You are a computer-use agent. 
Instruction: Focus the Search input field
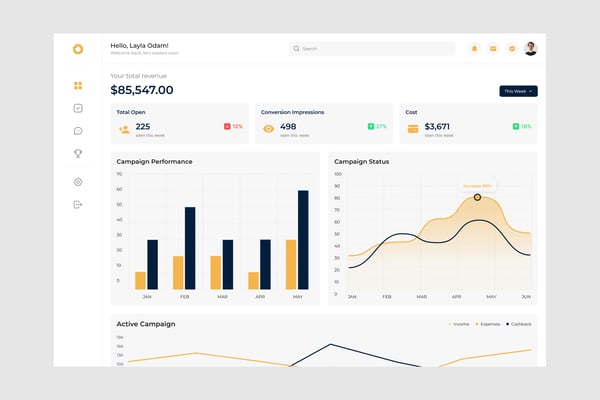372,49
